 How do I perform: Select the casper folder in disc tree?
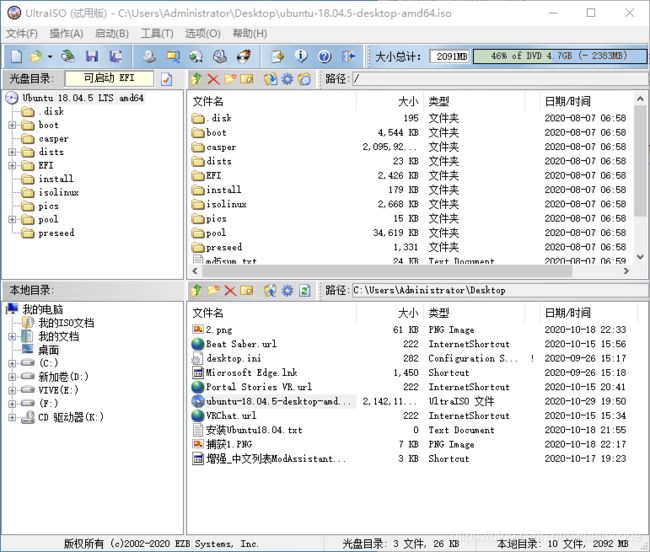pos(53,139)
